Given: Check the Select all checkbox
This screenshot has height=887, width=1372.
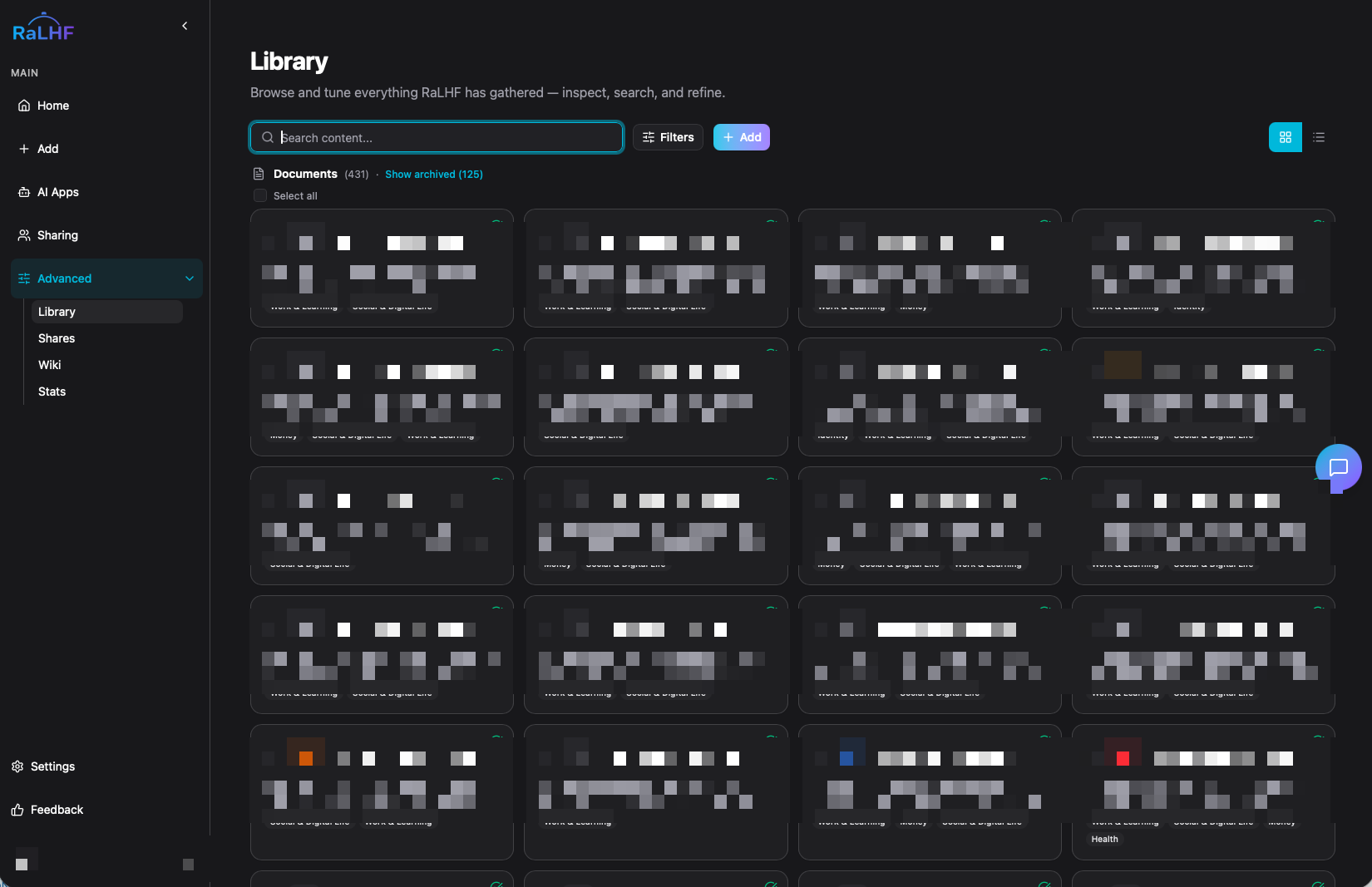Looking at the screenshot, I should tap(260, 195).
